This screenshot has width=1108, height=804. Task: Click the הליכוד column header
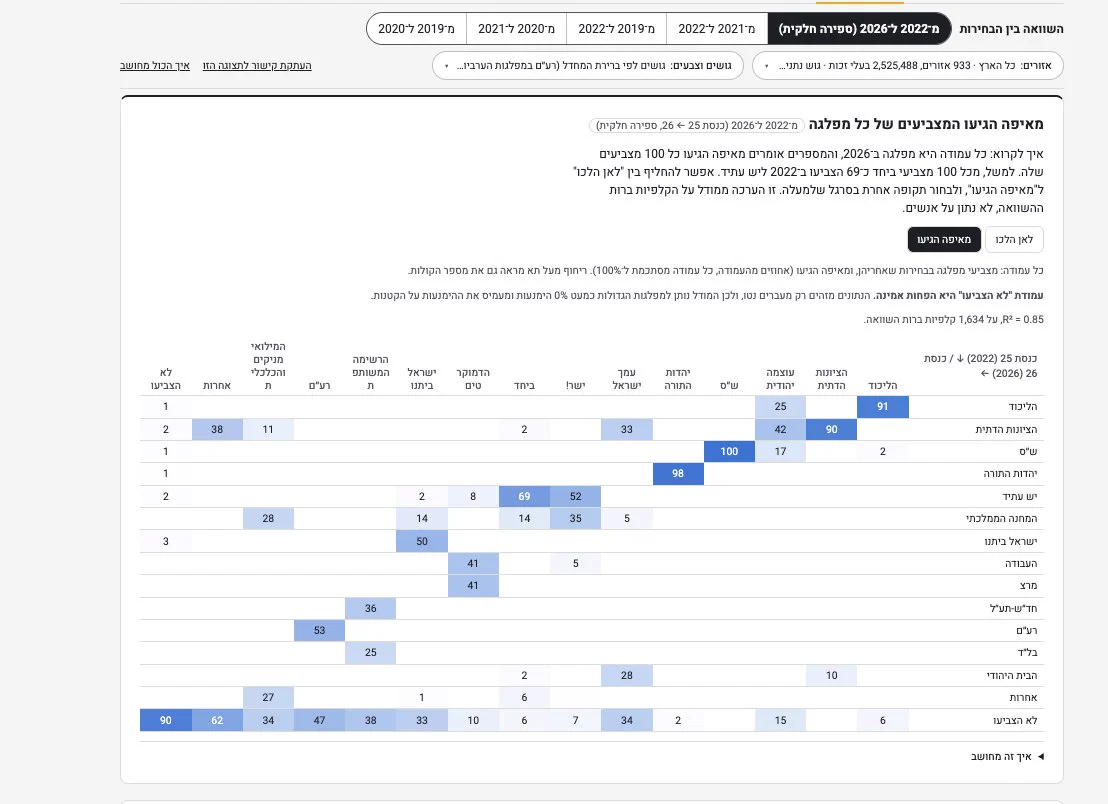(x=883, y=386)
